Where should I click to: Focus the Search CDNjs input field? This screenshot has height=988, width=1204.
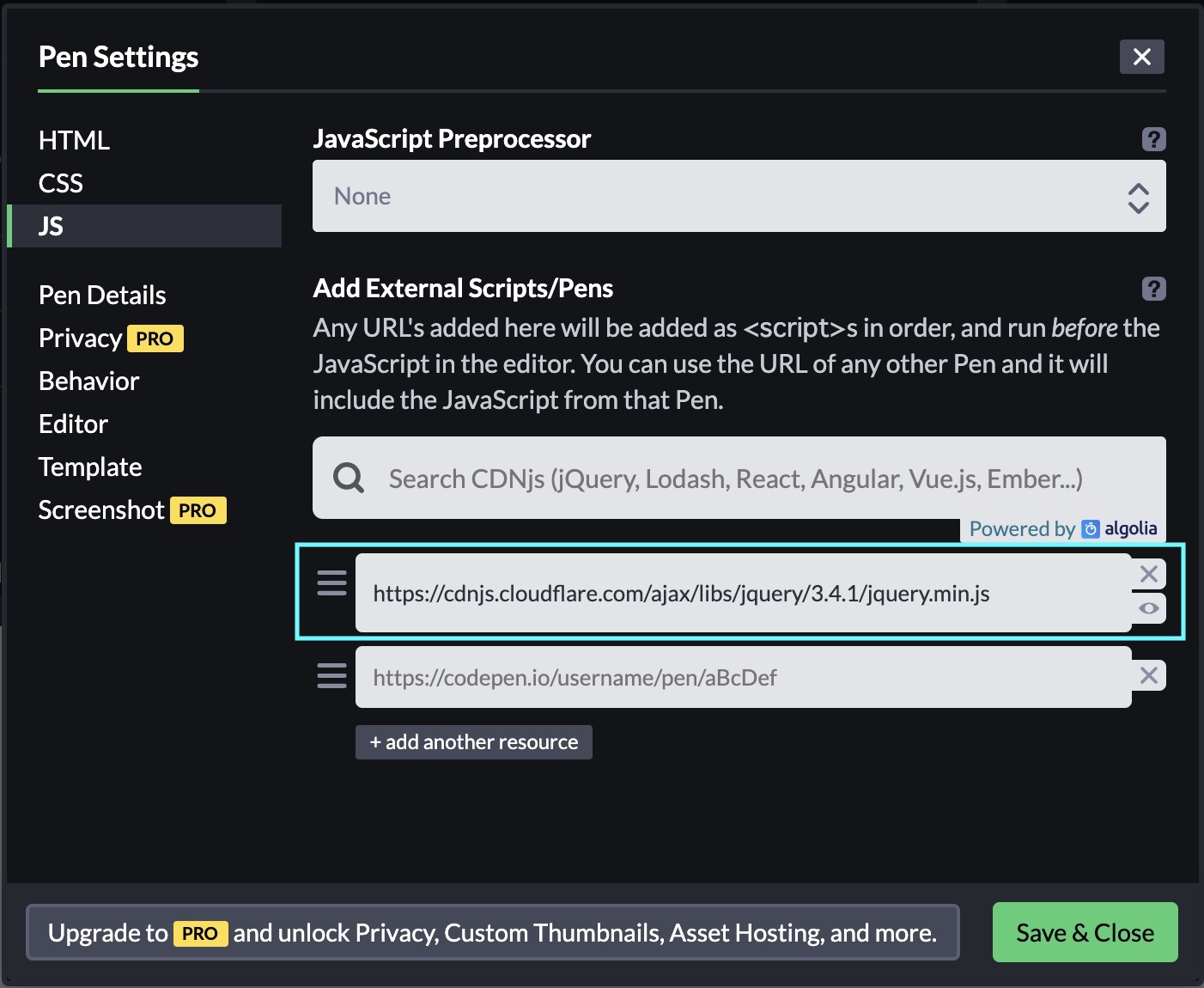click(x=756, y=478)
